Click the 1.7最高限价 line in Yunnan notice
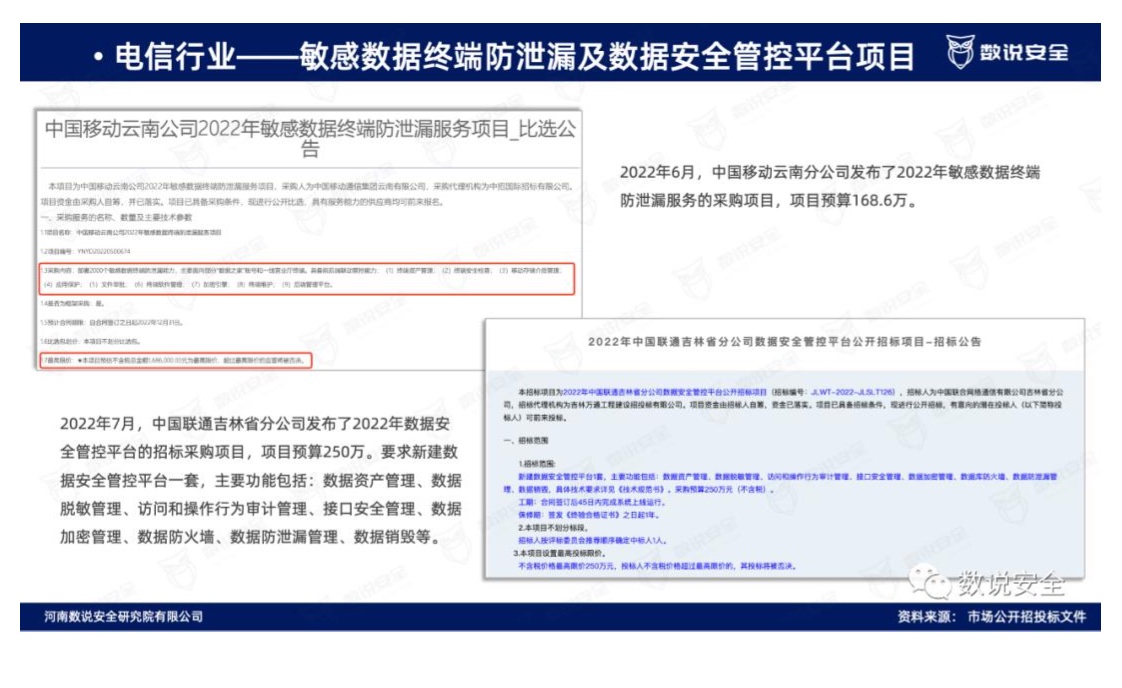The width and height of the screenshot is (1122, 688). (x=176, y=360)
